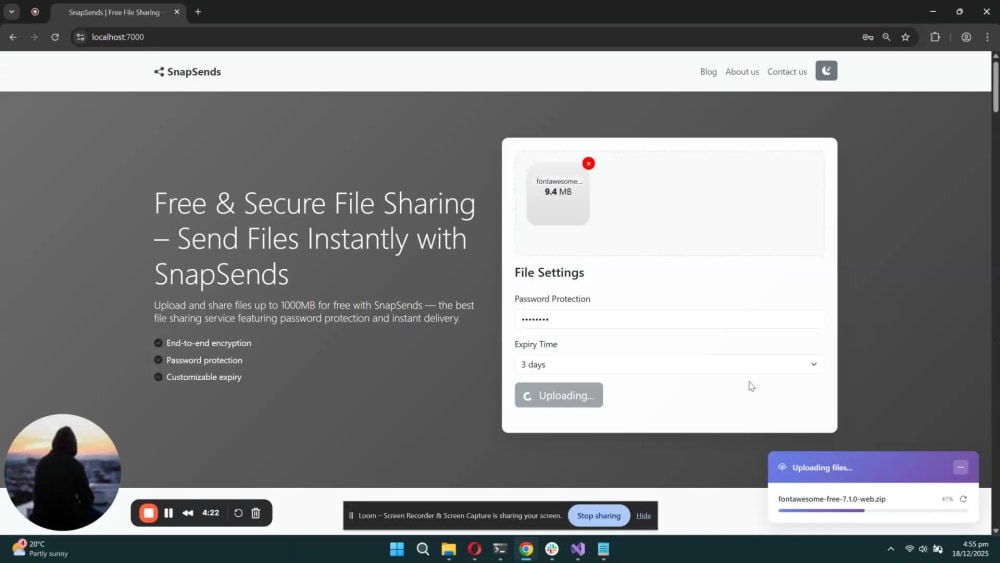Focus the Password Protection field
Image resolution: width=1000 pixels, height=563 pixels.
click(669, 319)
